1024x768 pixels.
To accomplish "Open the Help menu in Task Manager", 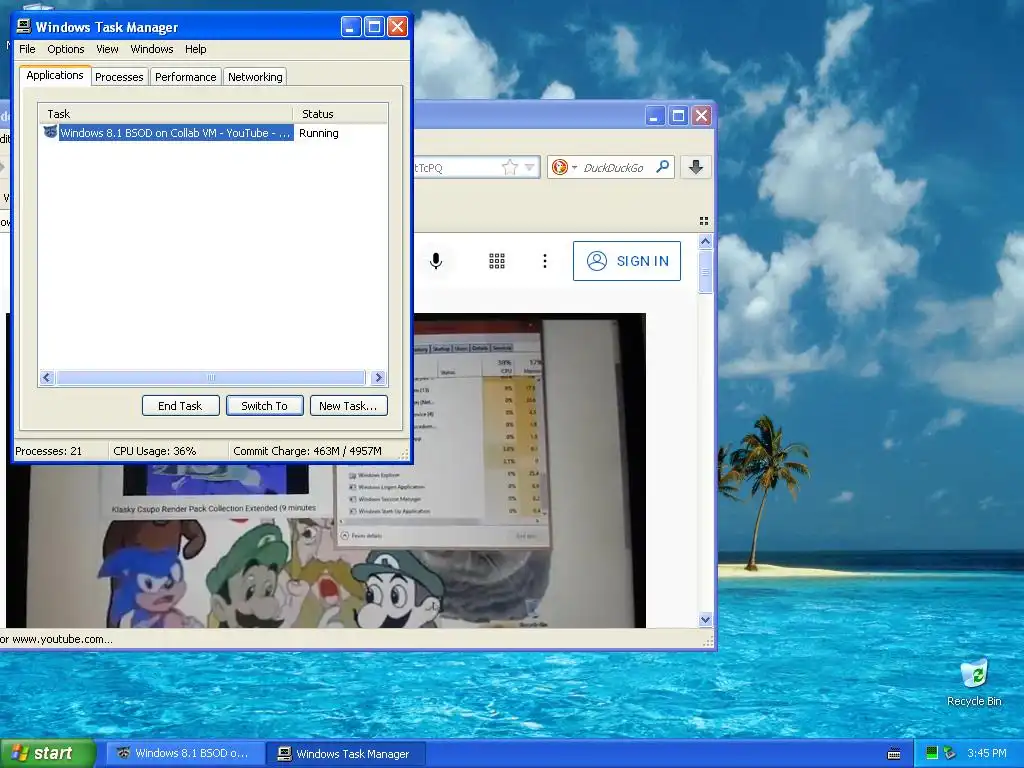I will pyautogui.click(x=195, y=49).
